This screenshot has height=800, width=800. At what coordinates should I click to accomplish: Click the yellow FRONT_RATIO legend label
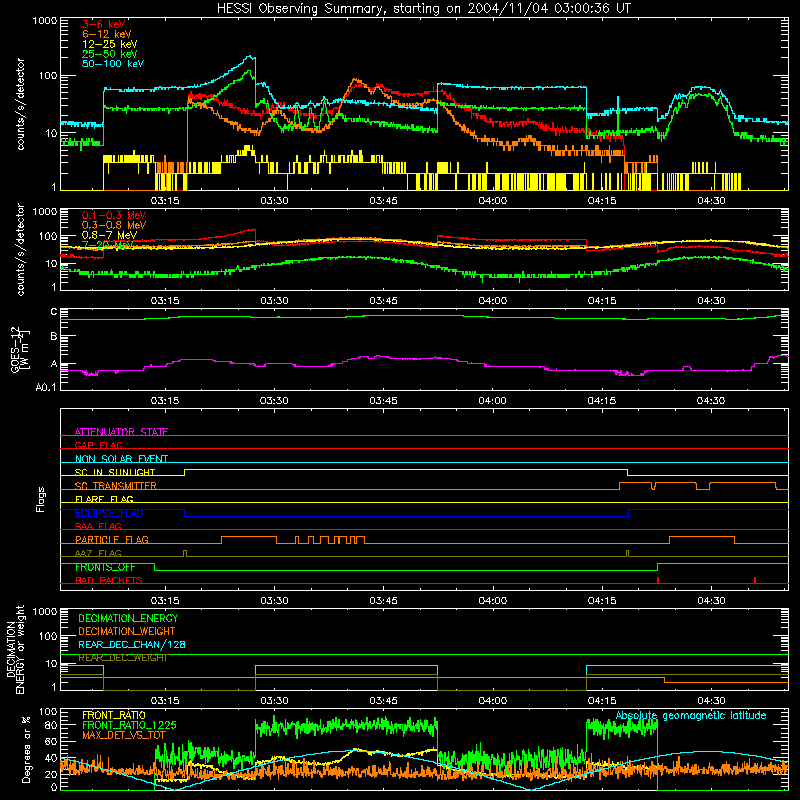[x=114, y=715]
